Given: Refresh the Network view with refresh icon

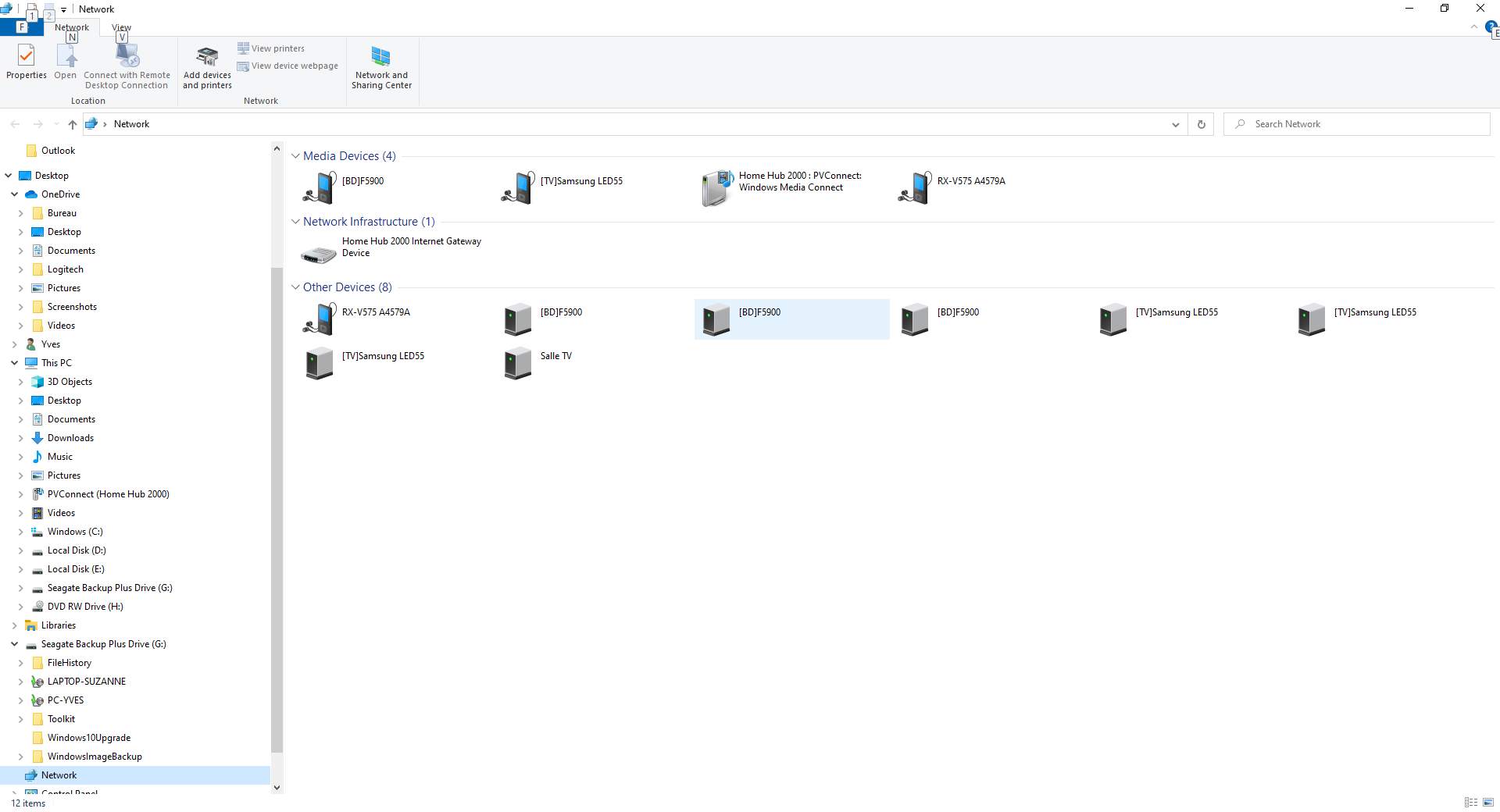Looking at the screenshot, I should click(x=1201, y=124).
